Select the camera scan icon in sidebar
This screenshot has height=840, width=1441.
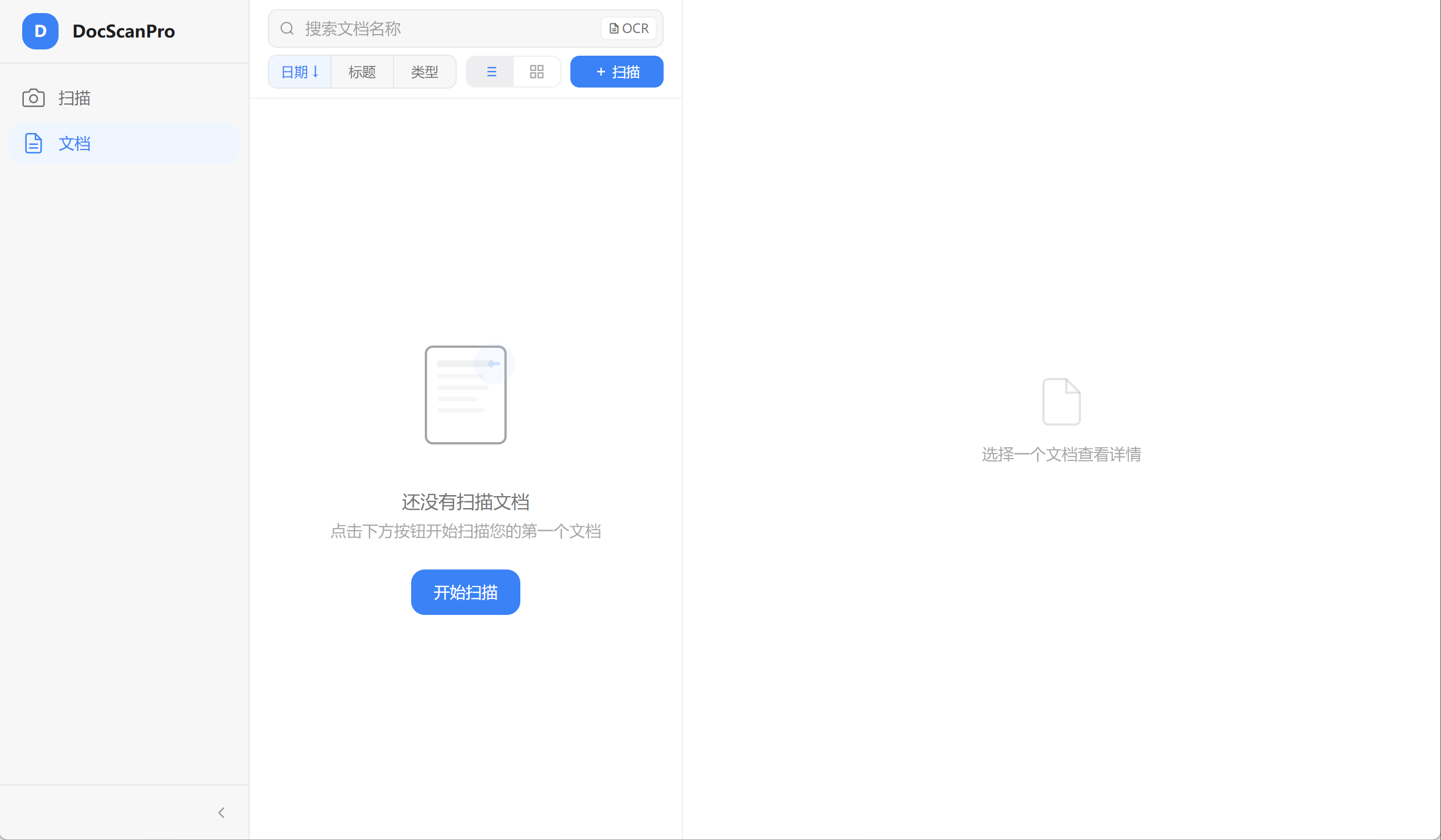(32, 98)
